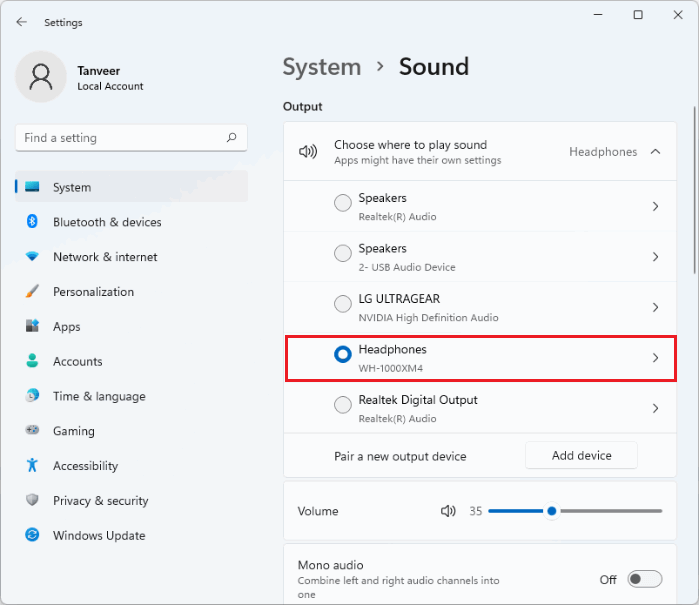The width and height of the screenshot is (699, 605).
Task: Click the Sound page heading
Action: pos(434,67)
